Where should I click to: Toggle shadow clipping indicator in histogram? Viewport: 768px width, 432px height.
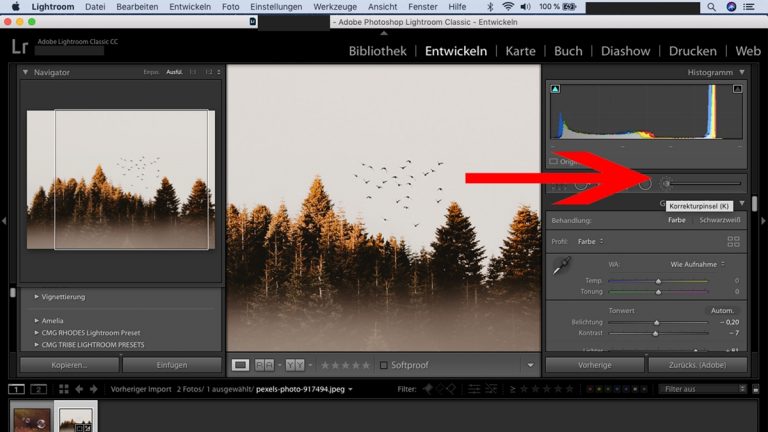click(555, 89)
